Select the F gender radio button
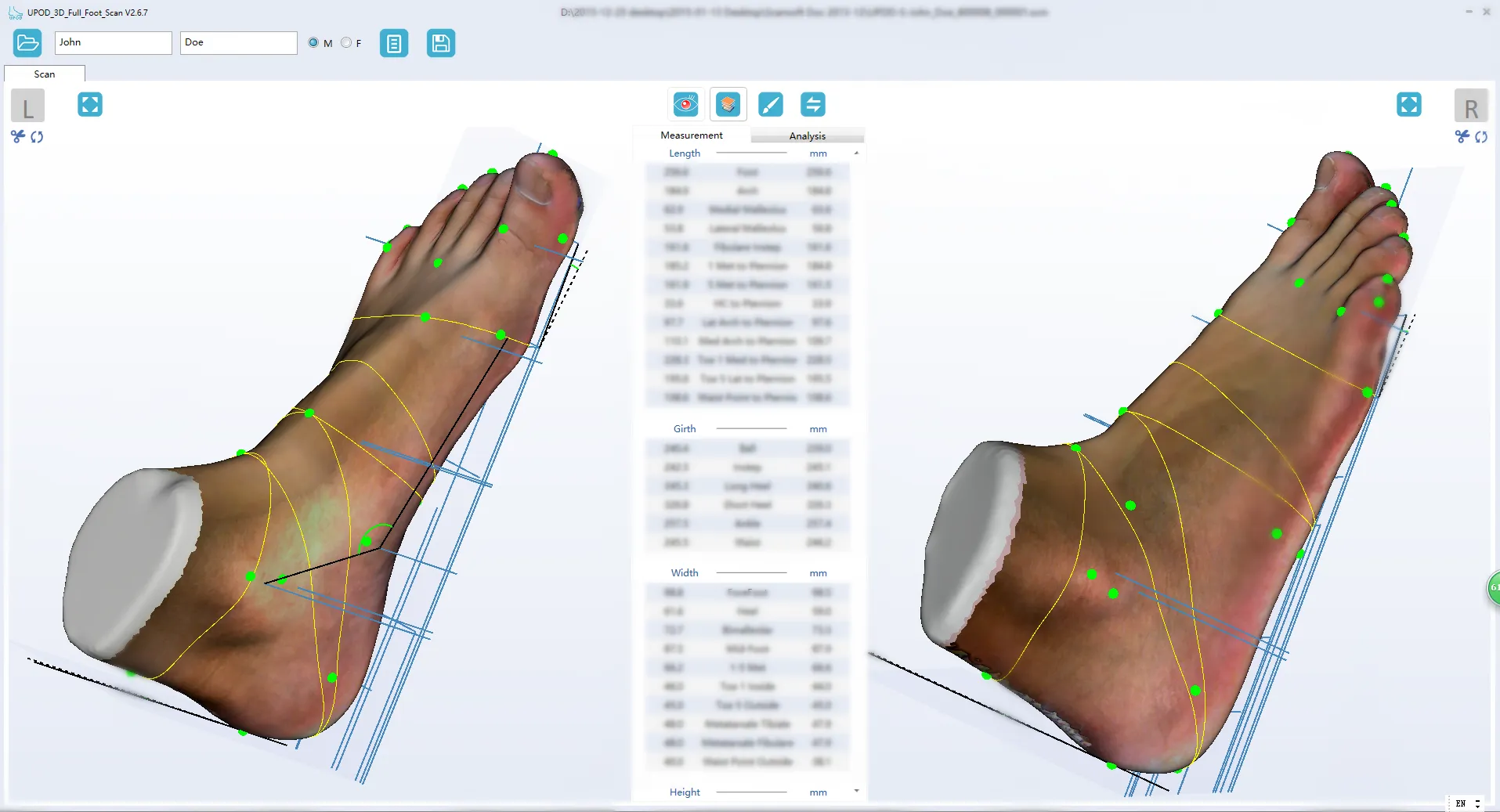The height and width of the screenshot is (812, 1500). (x=345, y=43)
